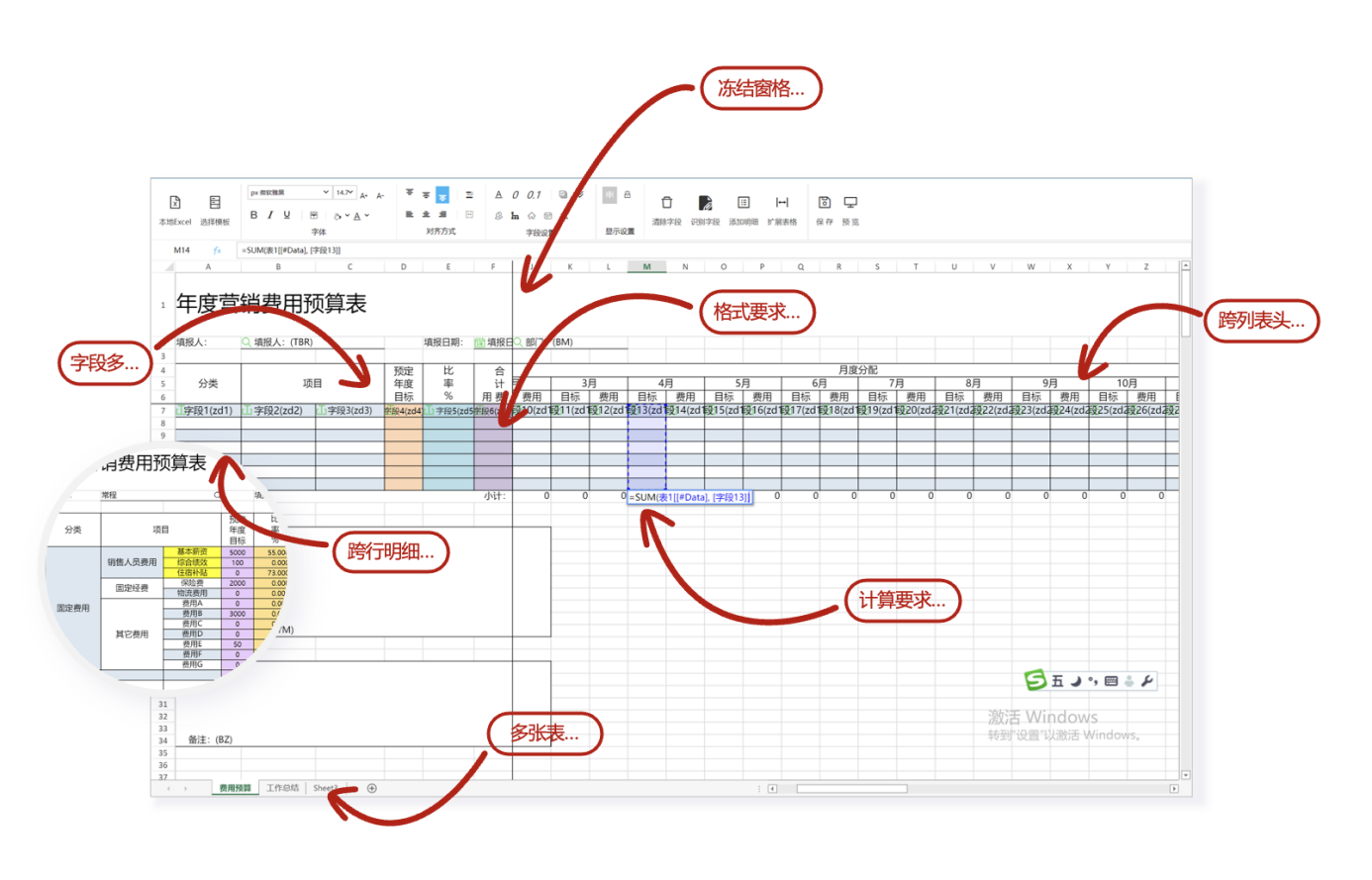Screen dimensions: 1372x880
Task: Click the 本地Excel import icon
Action: [x=175, y=203]
